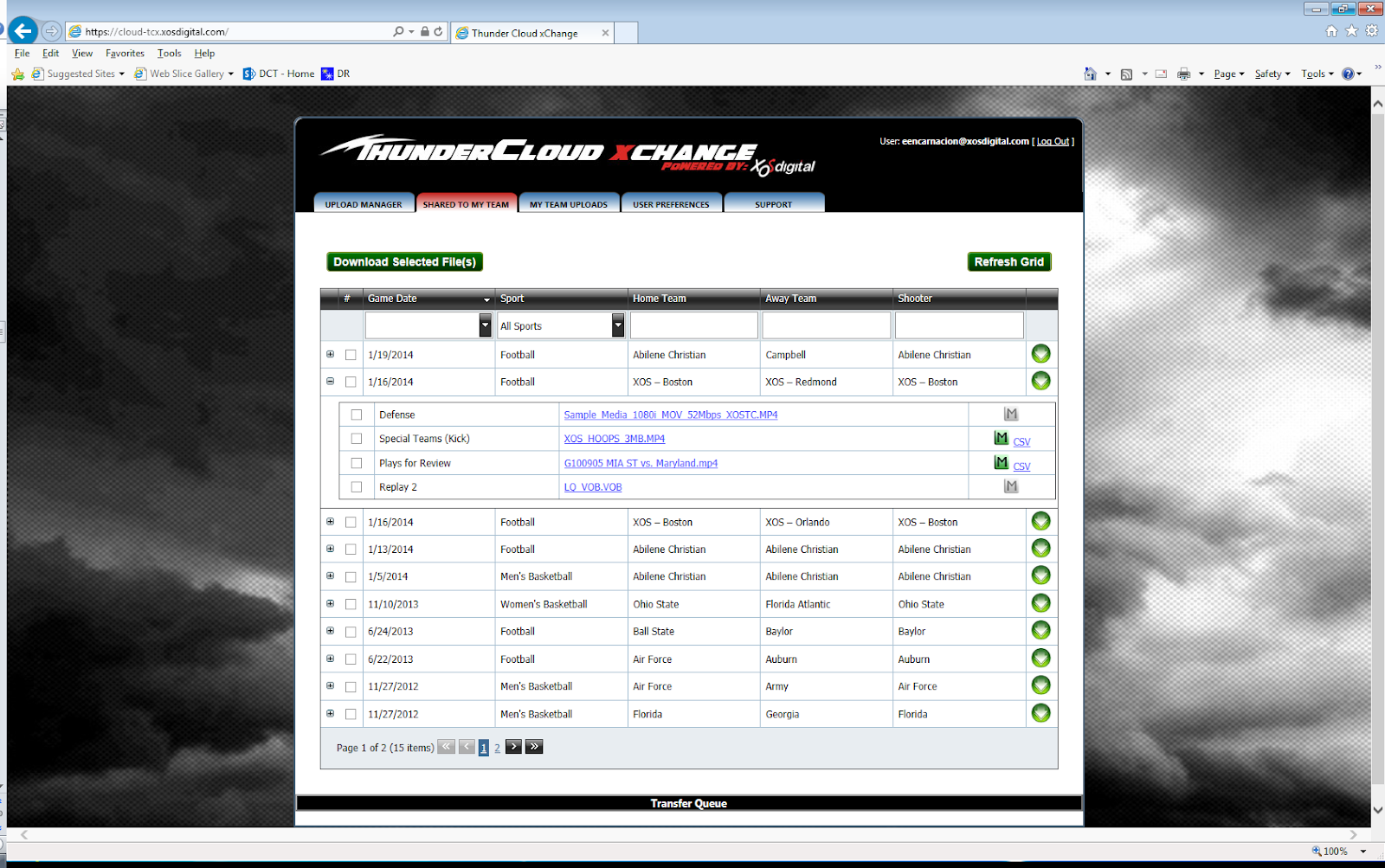1385x868 pixels.
Task: Open favorites star icon at top right
Action: (1351, 31)
